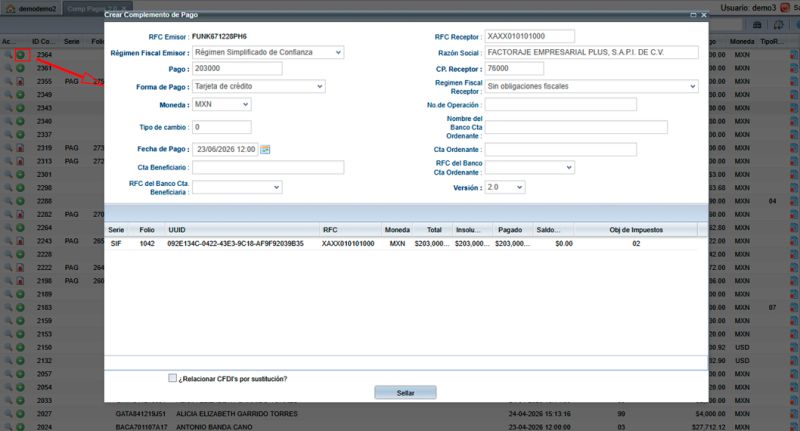Click the toolbar icon left of refresh icon
This screenshot has height=431, width=800.
click(x=757, y=24)
